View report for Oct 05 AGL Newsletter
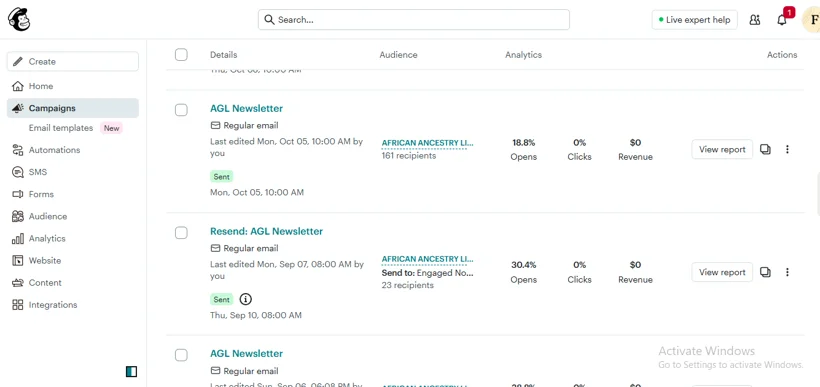 [722, 150]
